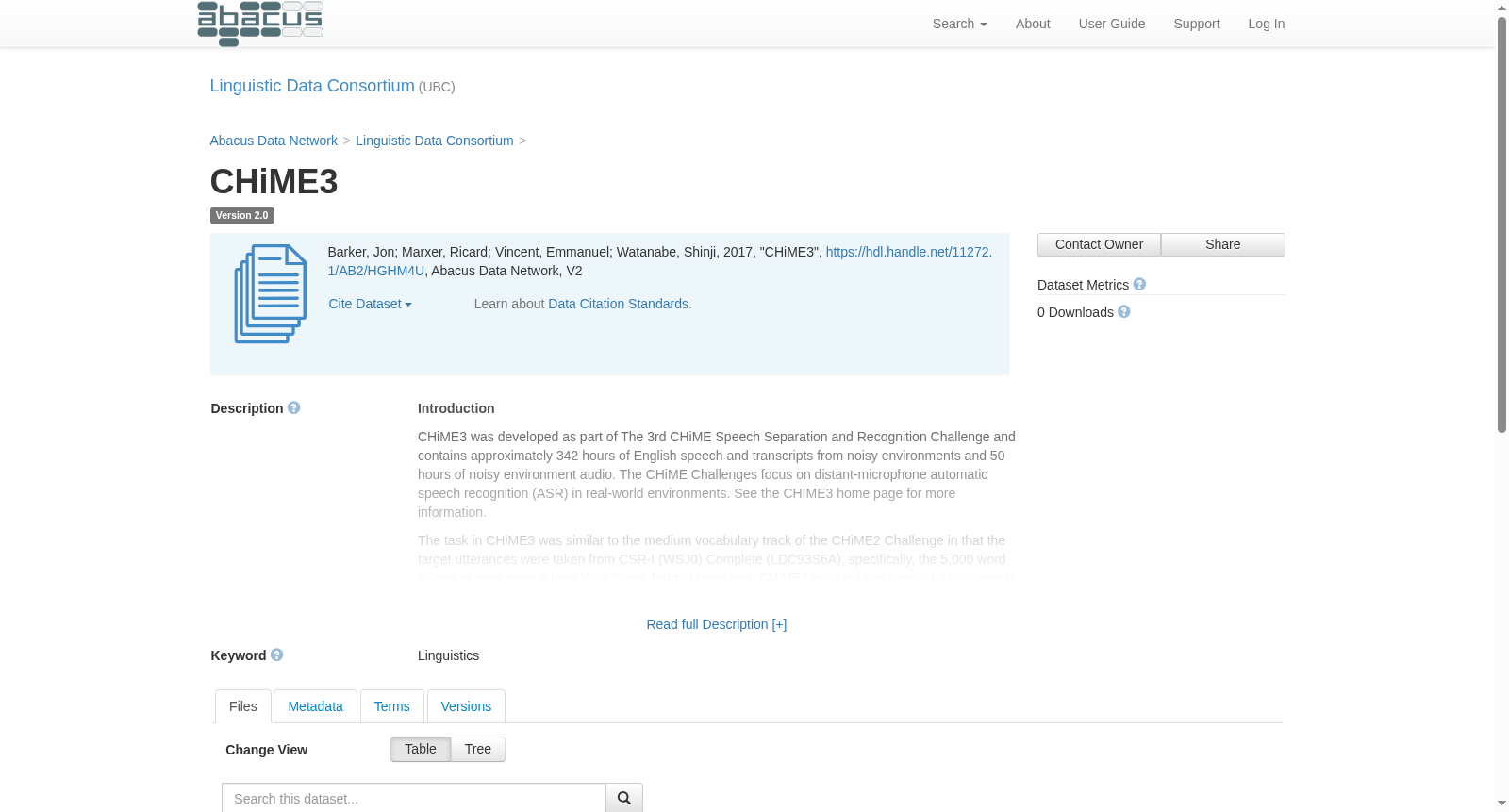Viewport: 1509px width, 812px height.
Task: Switch to the Versions tab
Action: [466, 706]
